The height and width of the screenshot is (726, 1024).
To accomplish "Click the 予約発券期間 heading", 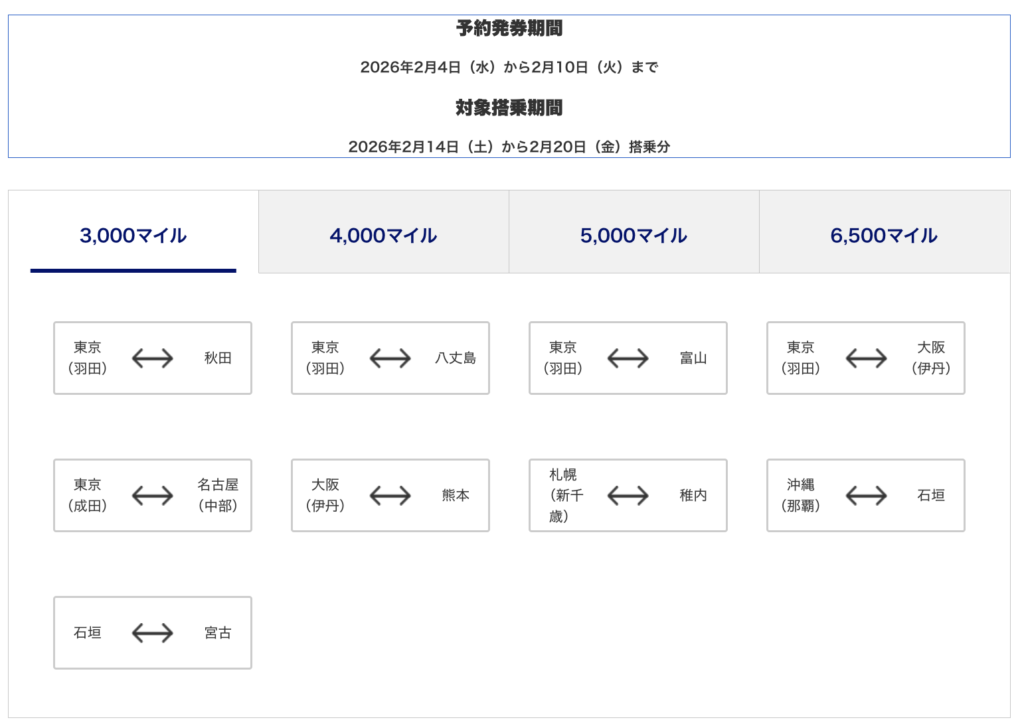I will 509,29.
